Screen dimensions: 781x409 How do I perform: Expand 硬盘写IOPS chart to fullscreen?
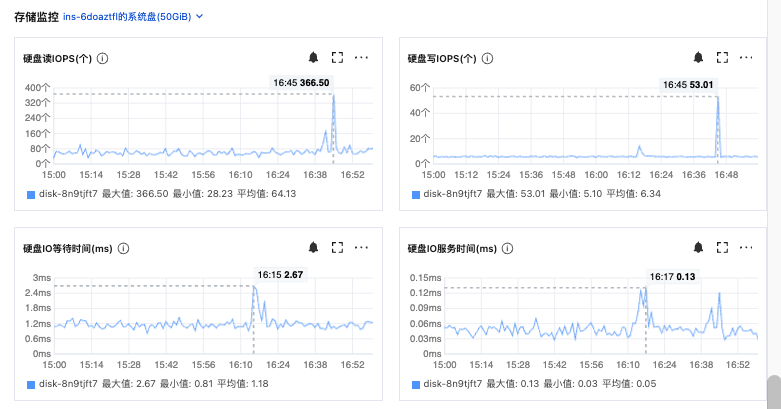[722, 58]
